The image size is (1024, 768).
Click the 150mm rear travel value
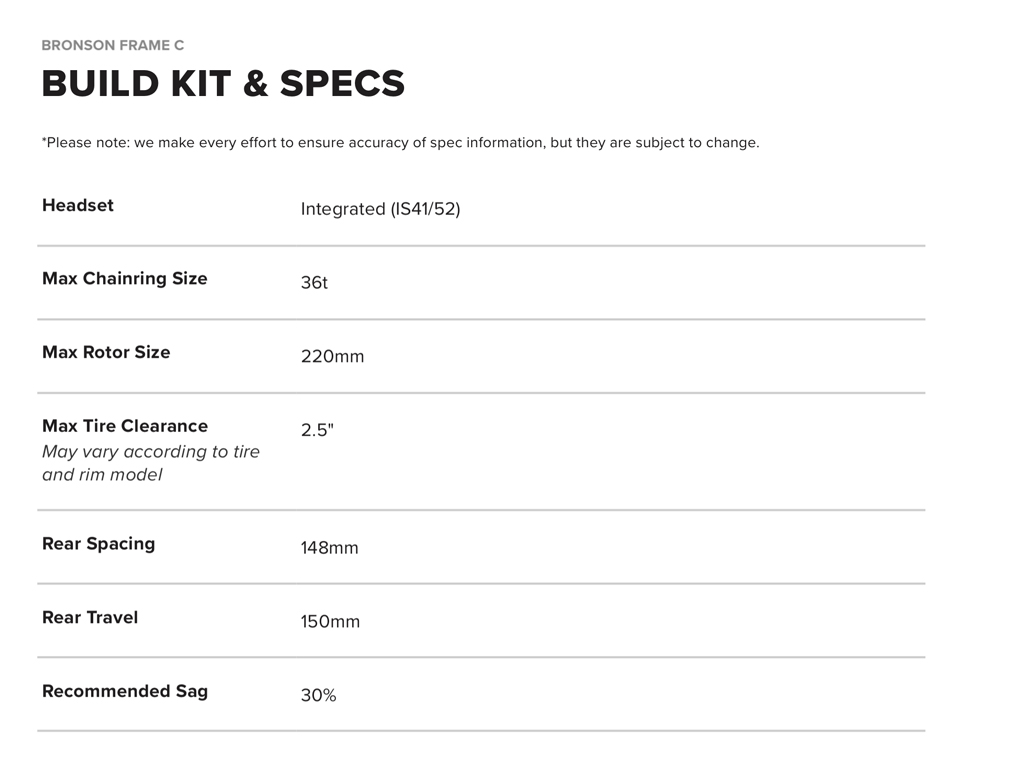click(x=330, y=622)
